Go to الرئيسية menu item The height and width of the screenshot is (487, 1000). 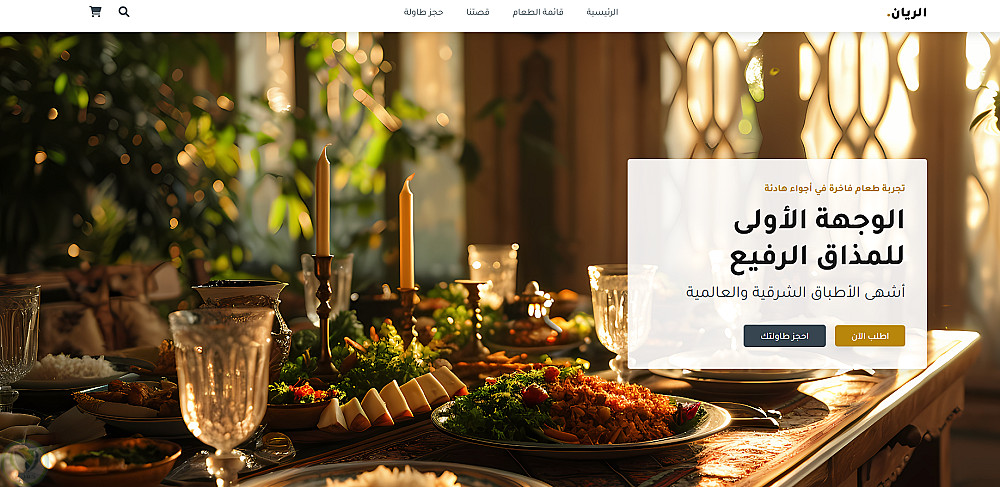[602, 12]
